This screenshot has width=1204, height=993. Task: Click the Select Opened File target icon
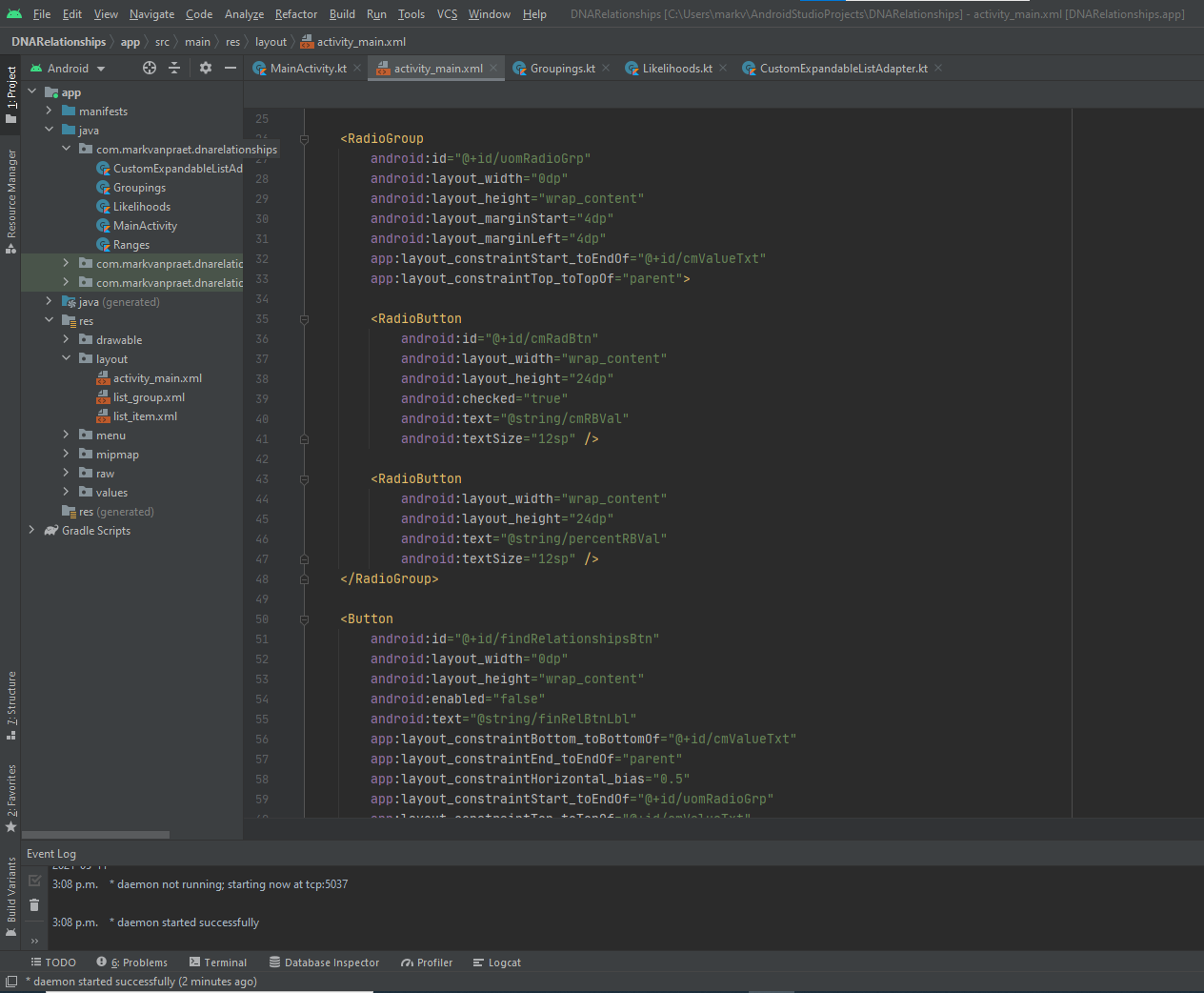click(x=150, y=68)
